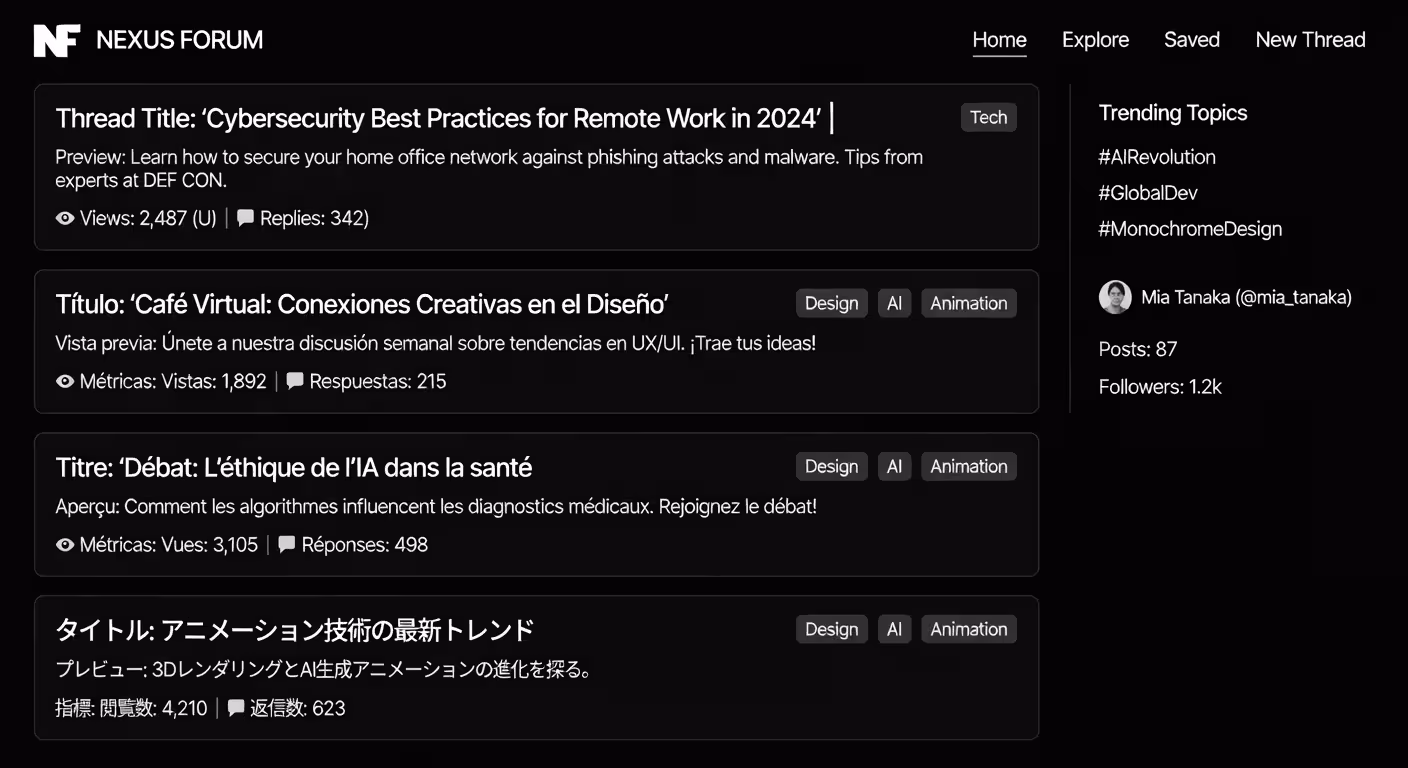Click the @mia_tanaka username

[1296, 297]
